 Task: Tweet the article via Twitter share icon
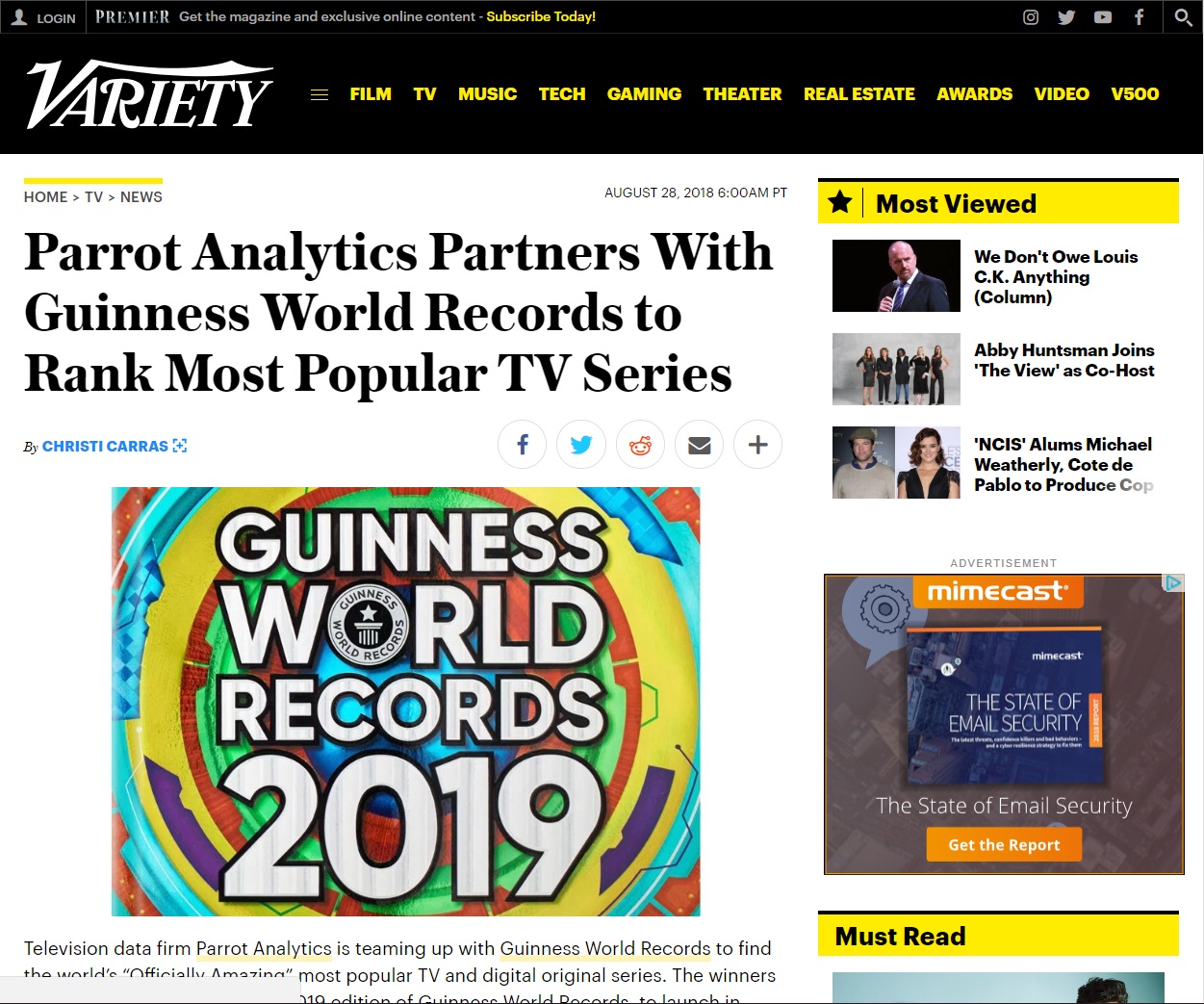581,444
